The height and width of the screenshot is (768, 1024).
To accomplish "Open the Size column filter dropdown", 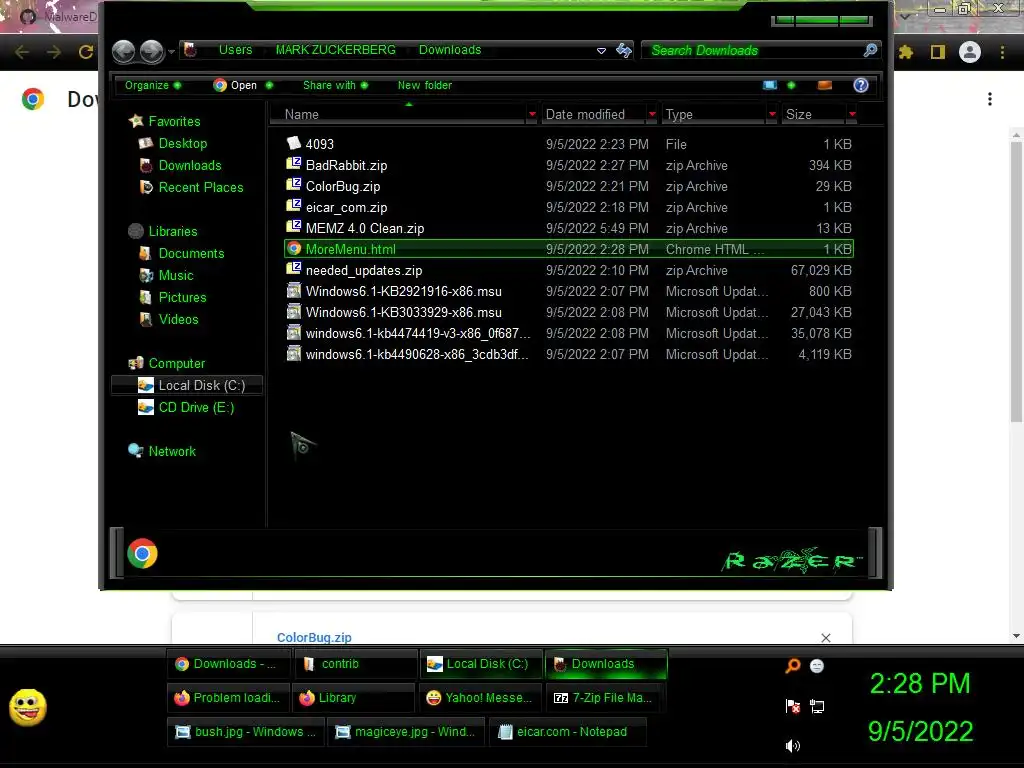I will pyautogui.click(x=852, y=114).
